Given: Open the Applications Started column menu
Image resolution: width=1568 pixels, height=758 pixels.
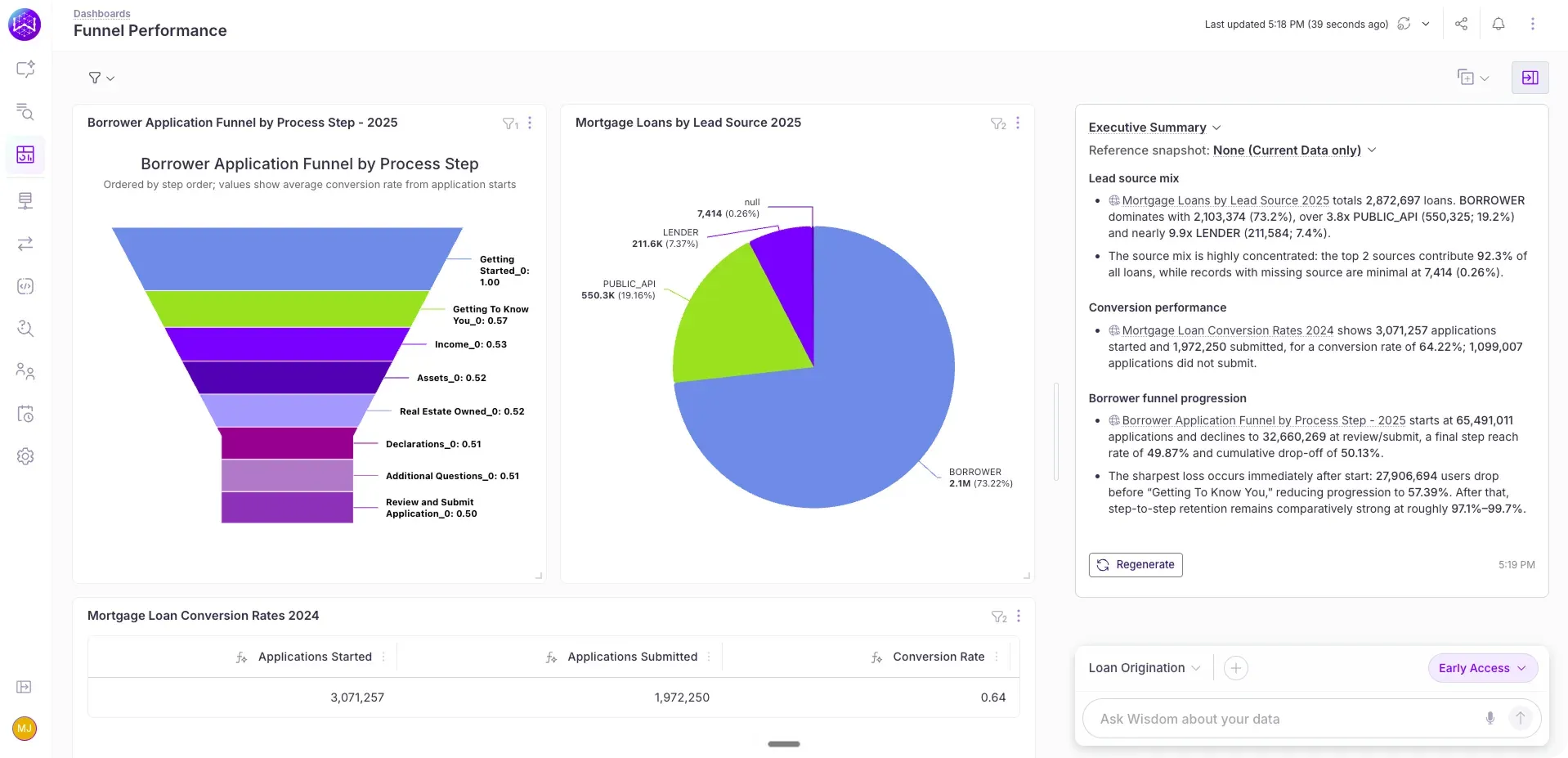Looking at the screenshot, I should 383,657.
